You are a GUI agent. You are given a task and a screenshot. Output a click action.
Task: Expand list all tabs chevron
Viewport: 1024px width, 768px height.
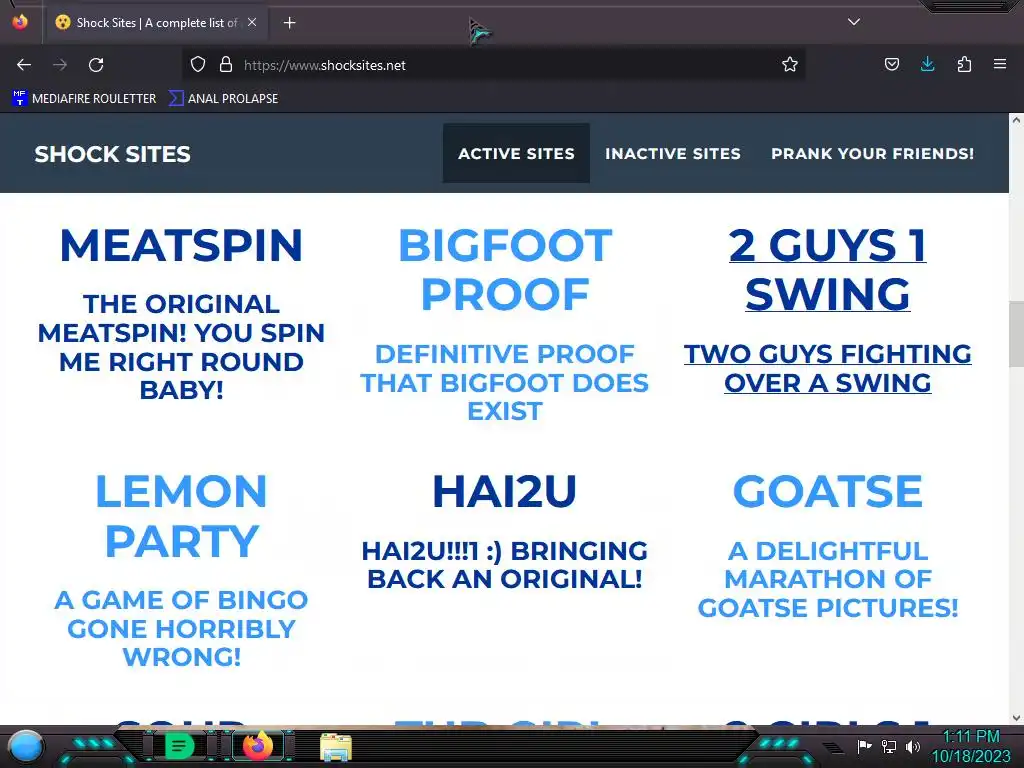point(854,22)
